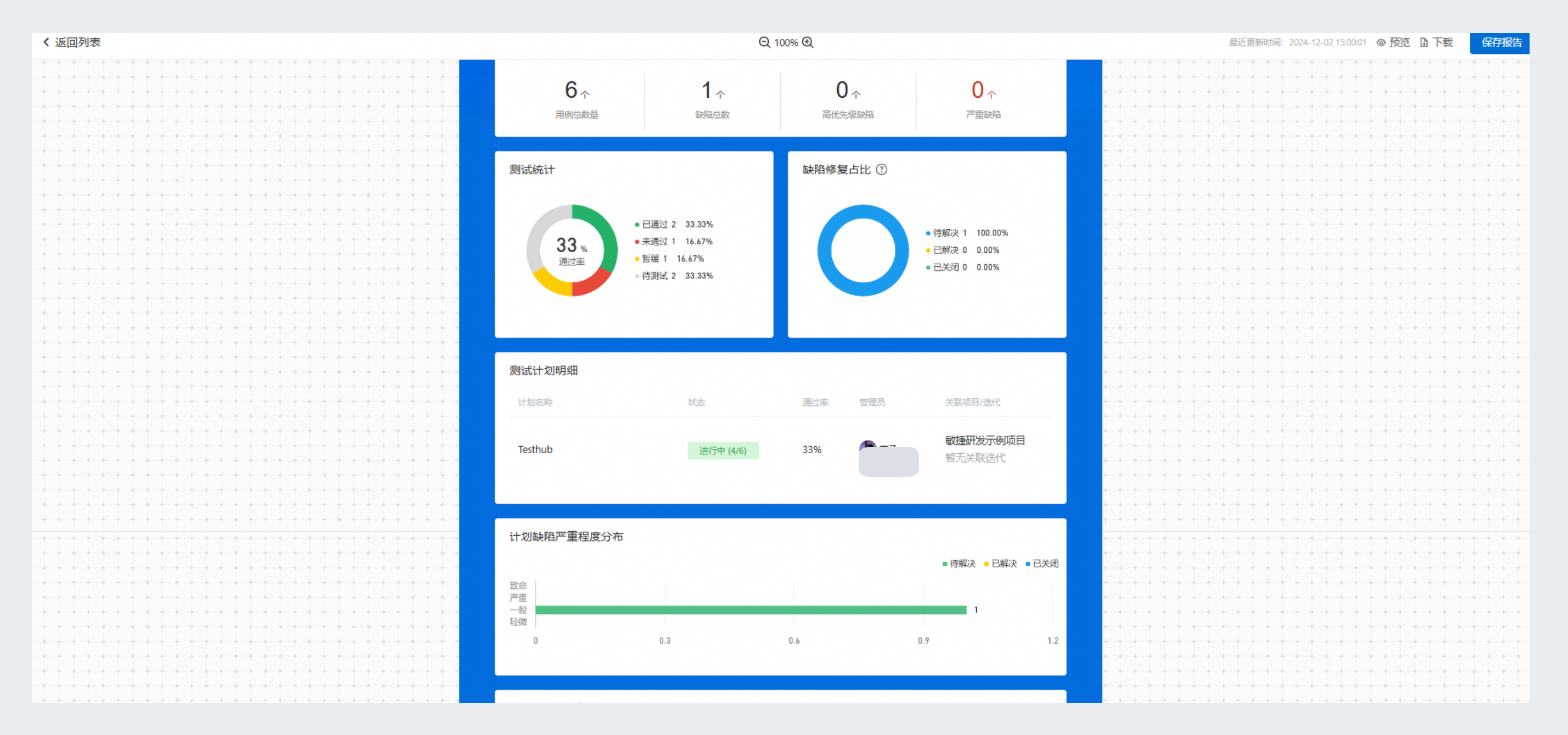Screen dimensions: 1568x735
Task: Click the 缺陷总数 count 1
Action: click(x=706, y=90)
